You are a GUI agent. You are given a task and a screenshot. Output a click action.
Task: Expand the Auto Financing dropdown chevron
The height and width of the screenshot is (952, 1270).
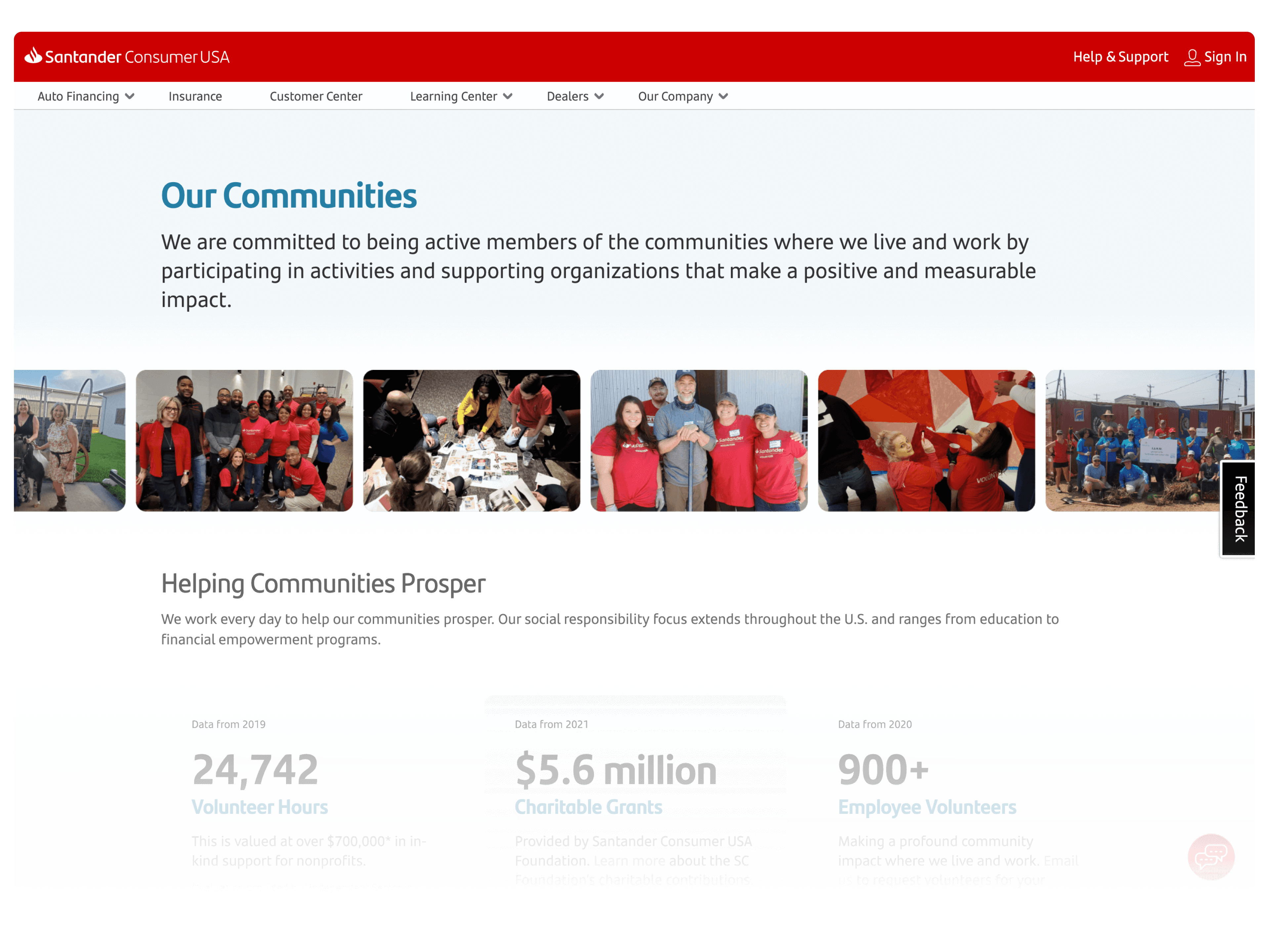(x=130, y=97)
